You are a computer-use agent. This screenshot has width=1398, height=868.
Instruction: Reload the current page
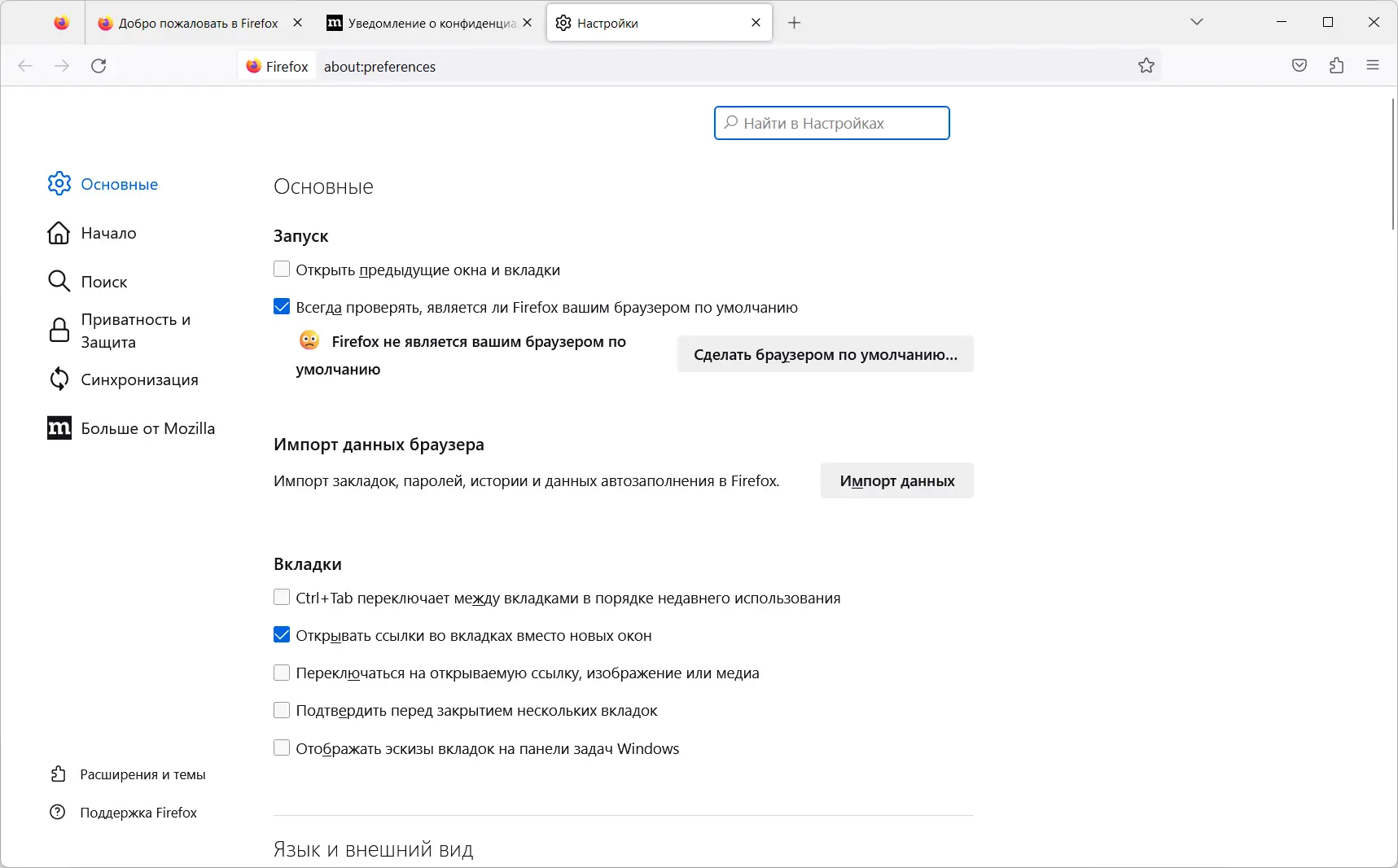tap(99, 66)
